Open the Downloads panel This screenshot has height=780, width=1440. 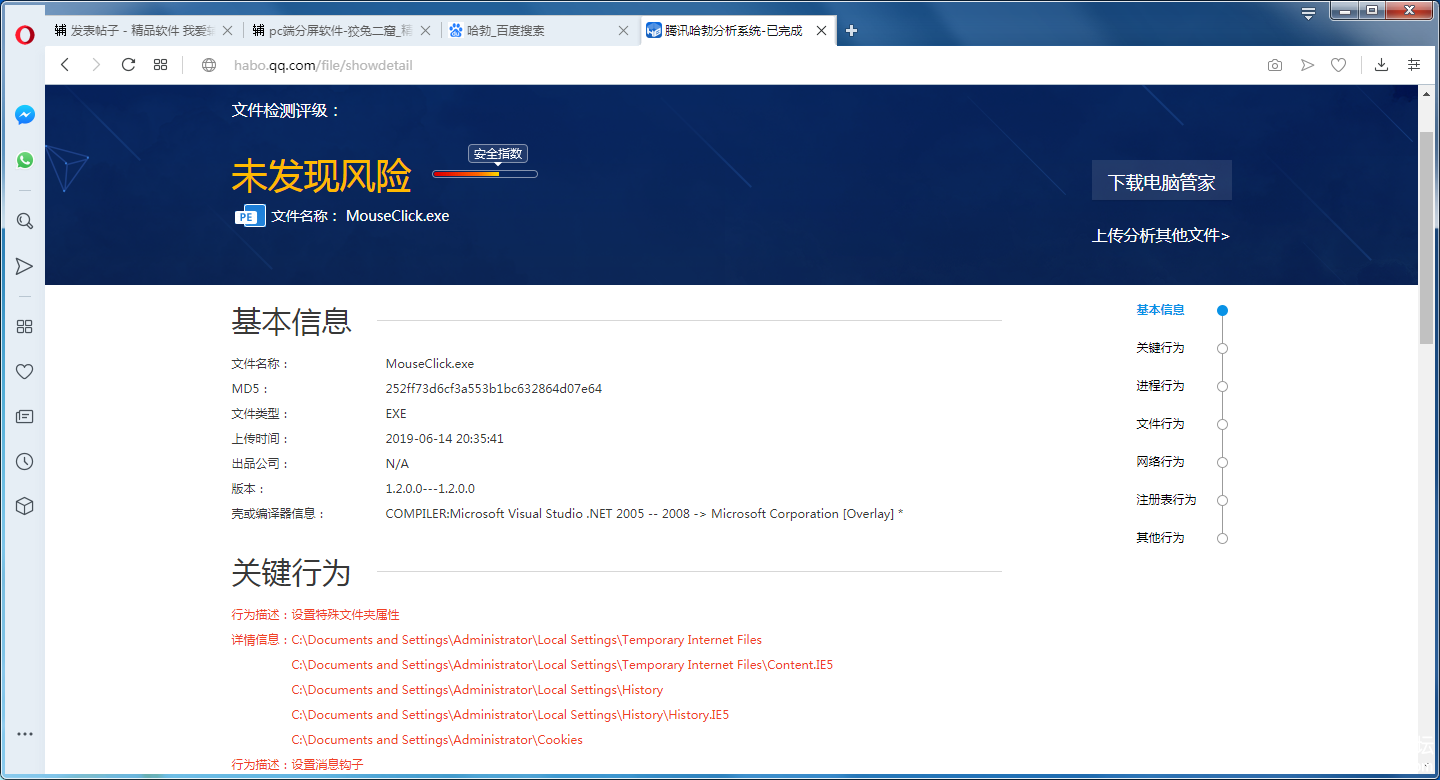(1381, 65)
